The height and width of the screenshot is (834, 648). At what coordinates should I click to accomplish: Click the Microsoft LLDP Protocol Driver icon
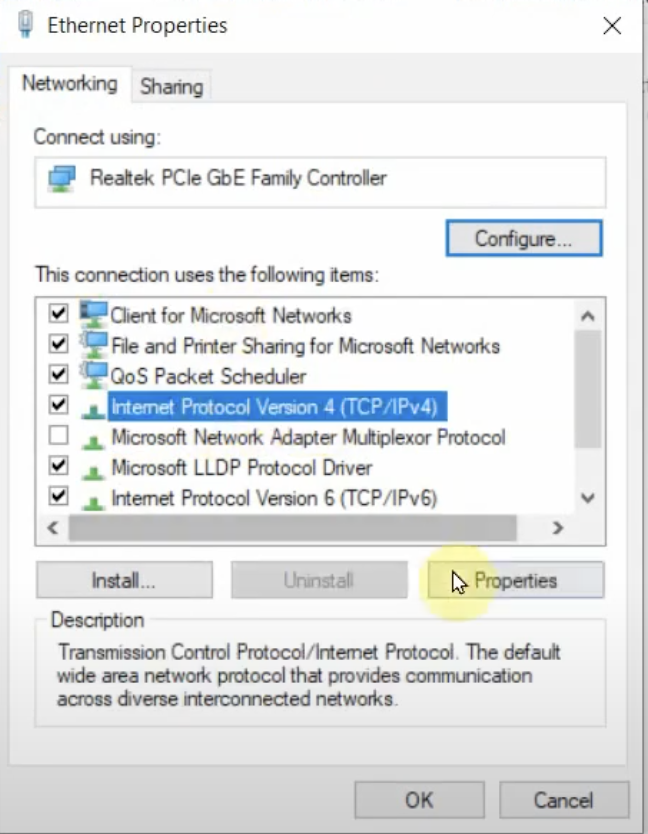coord(94,471)
